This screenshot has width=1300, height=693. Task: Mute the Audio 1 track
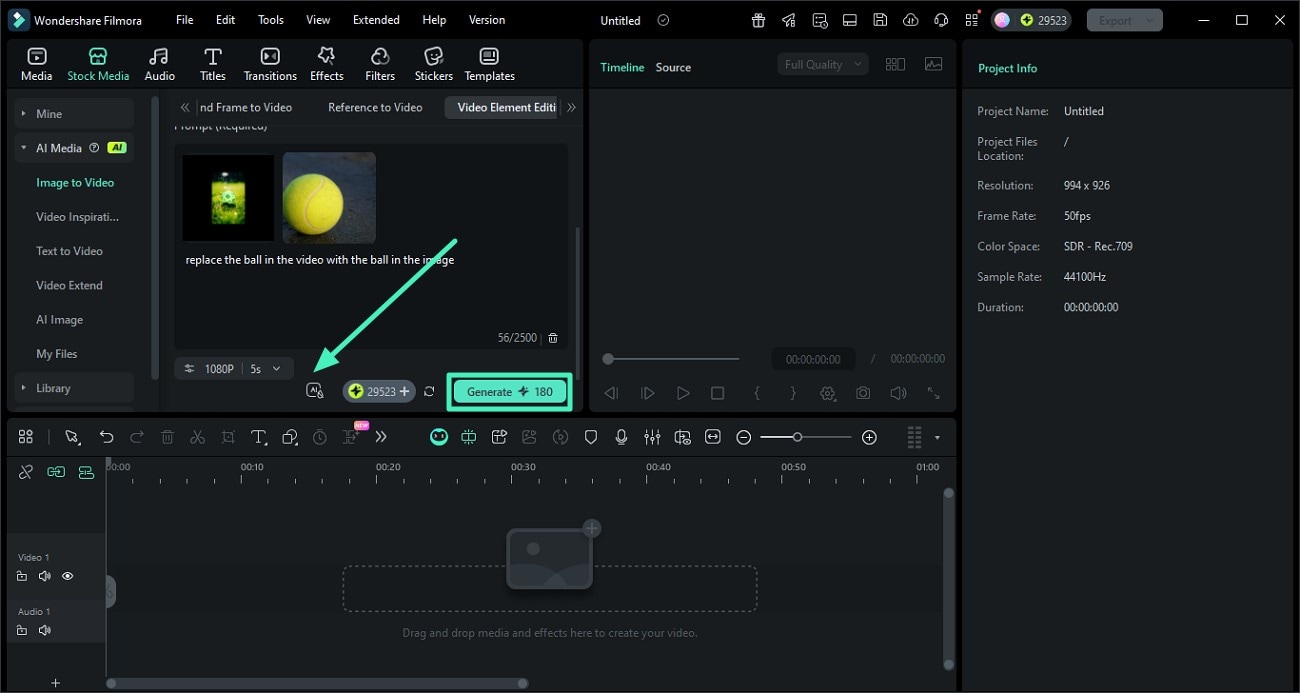click(45, 630)
